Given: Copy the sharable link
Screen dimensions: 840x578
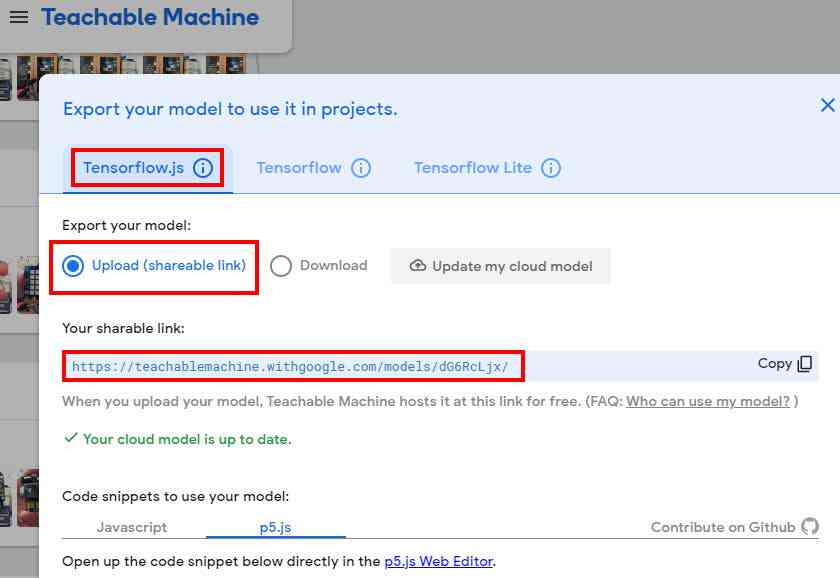Looking at the screenshot, I should [785, 364].
